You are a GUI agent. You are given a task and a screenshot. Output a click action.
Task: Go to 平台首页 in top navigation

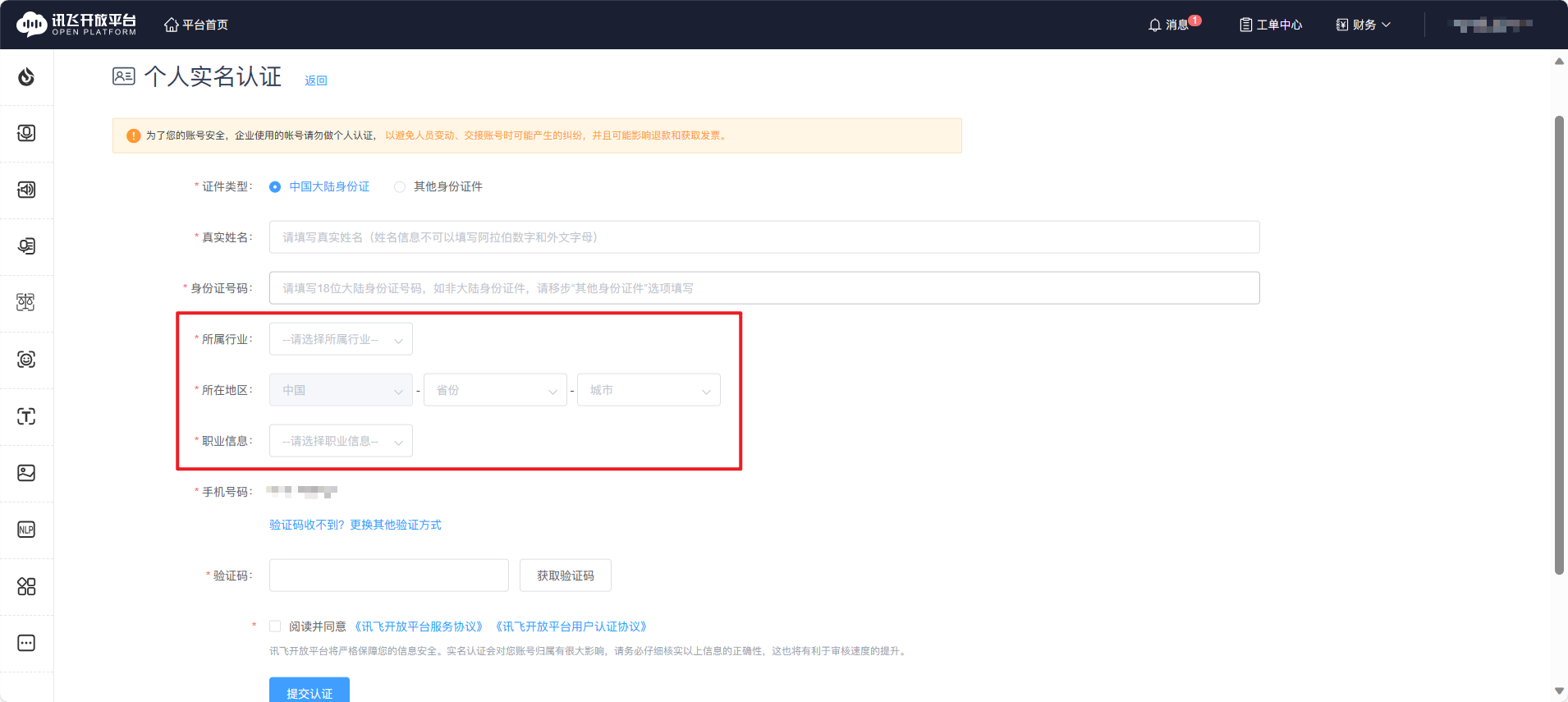[196, 25]
